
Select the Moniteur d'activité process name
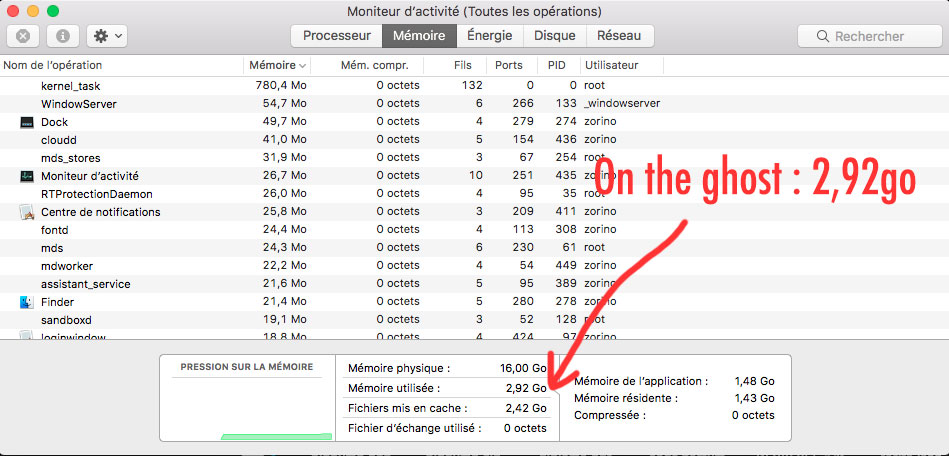[90, 176]
